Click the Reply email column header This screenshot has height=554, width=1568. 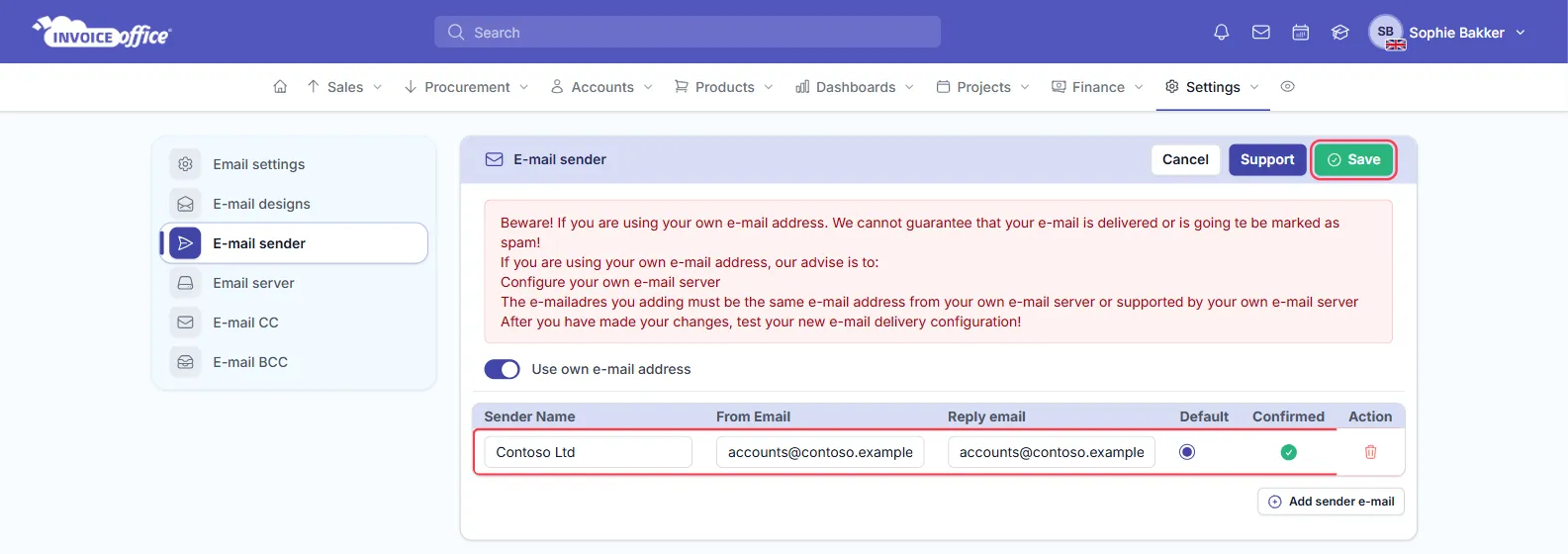[x=986, y=416]
